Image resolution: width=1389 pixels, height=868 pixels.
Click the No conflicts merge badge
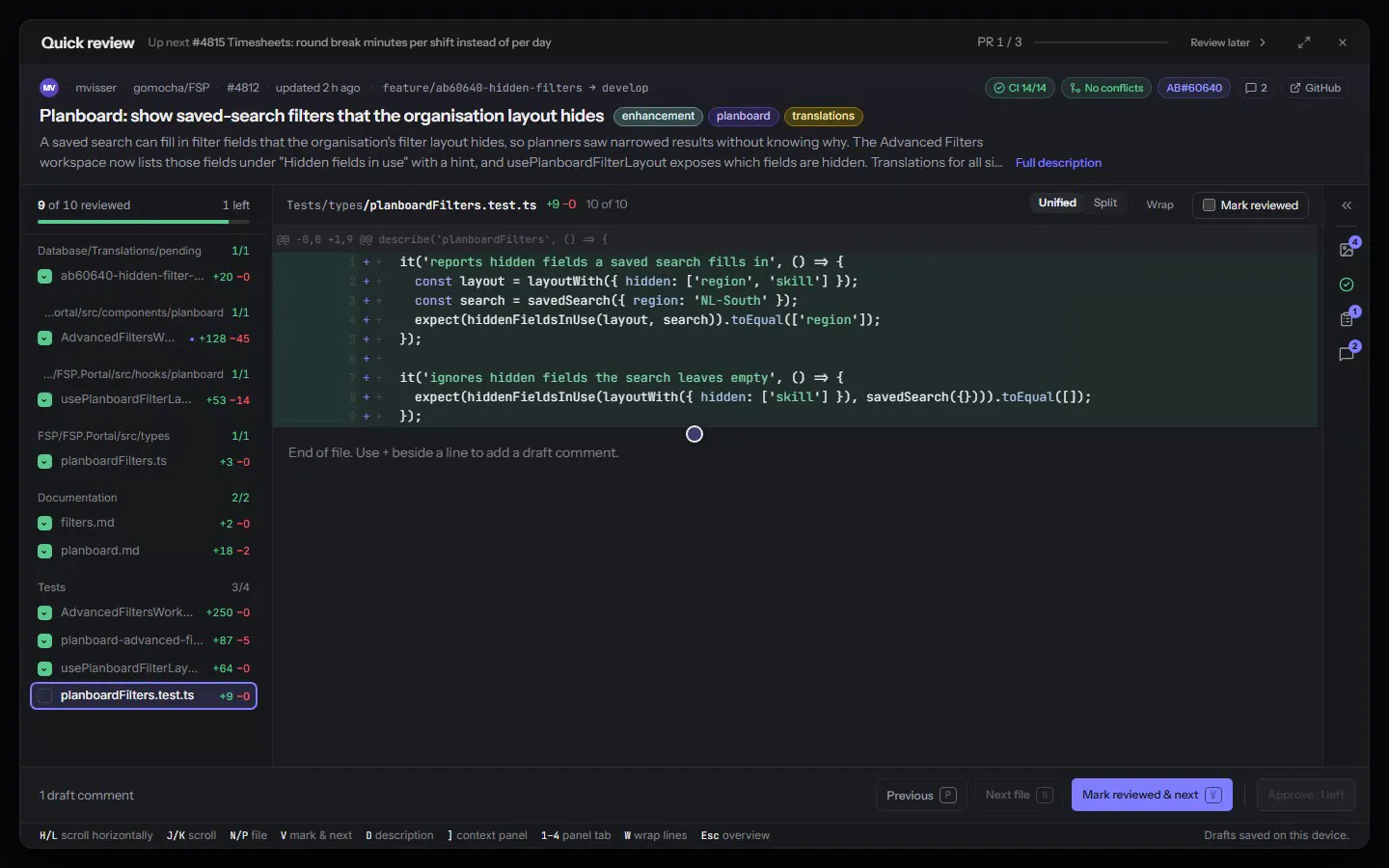pyautogui.click(x=1106, y=88)
